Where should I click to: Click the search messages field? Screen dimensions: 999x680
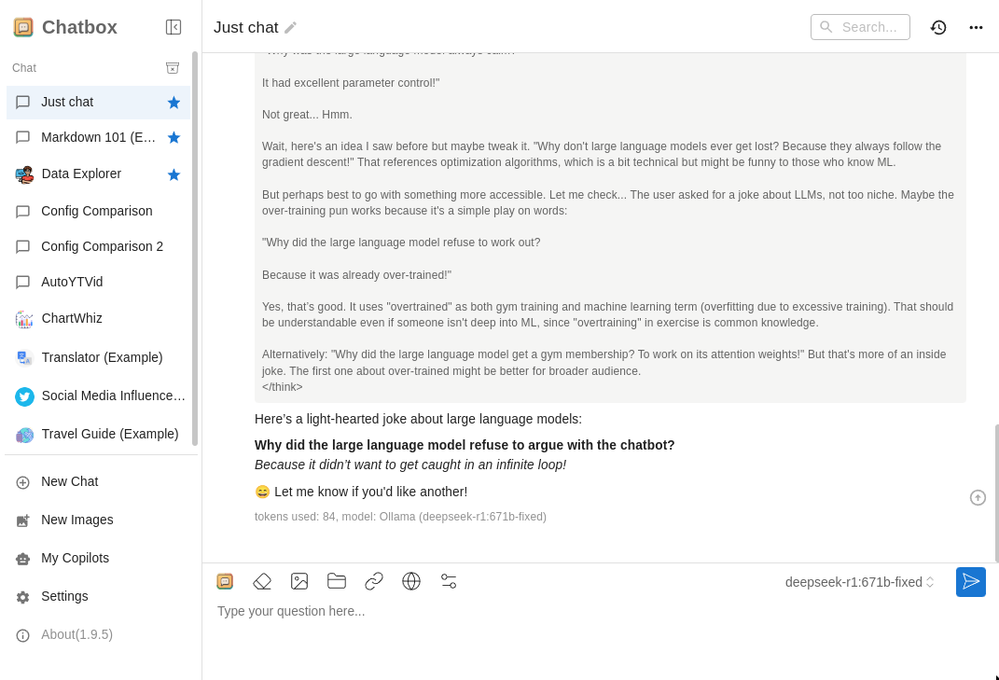pos(860,27)
